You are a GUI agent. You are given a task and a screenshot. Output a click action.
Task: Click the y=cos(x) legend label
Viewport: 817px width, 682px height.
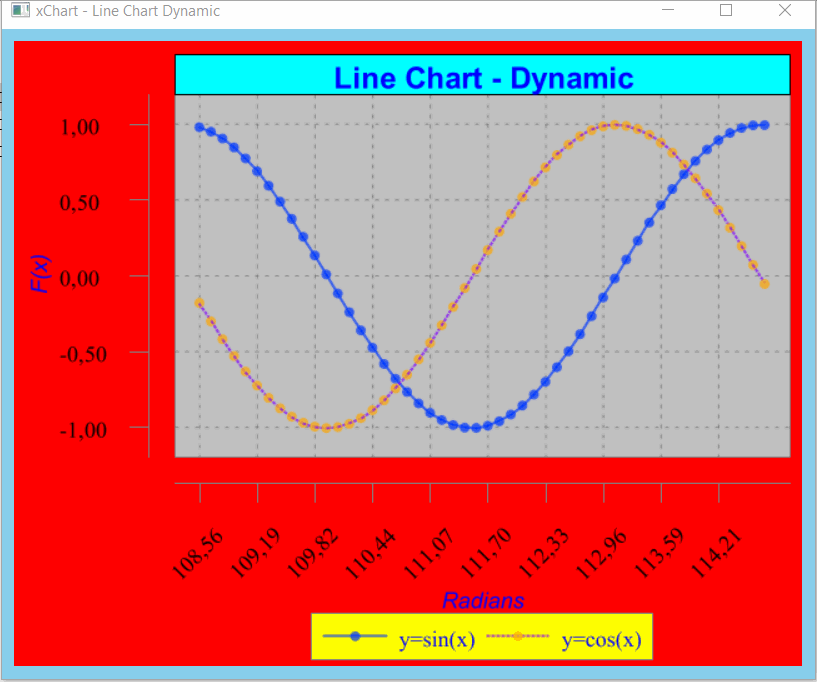[x=600, y=636]
